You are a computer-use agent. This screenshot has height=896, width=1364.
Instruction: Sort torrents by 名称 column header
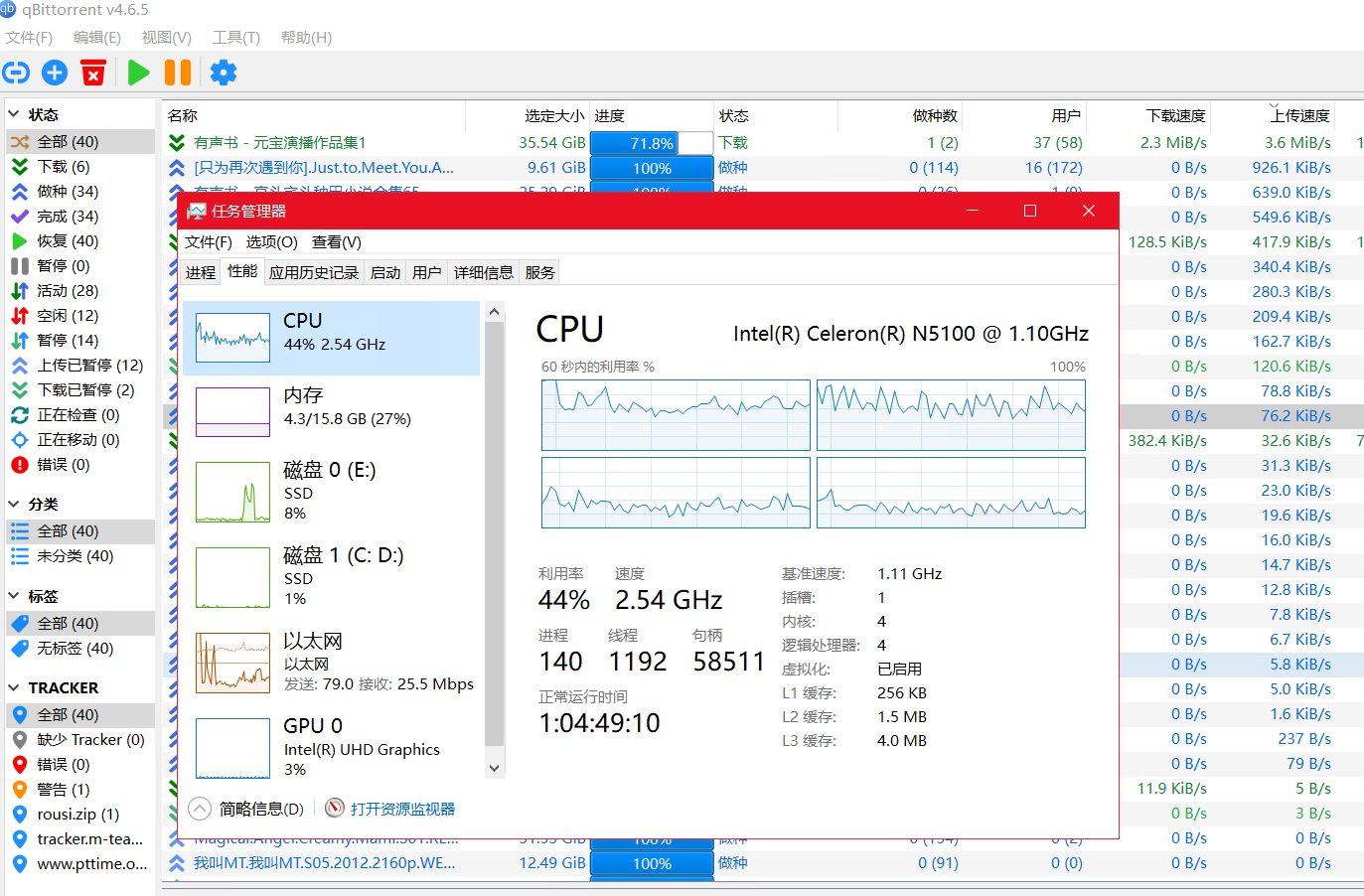click(x=313, y=116)
